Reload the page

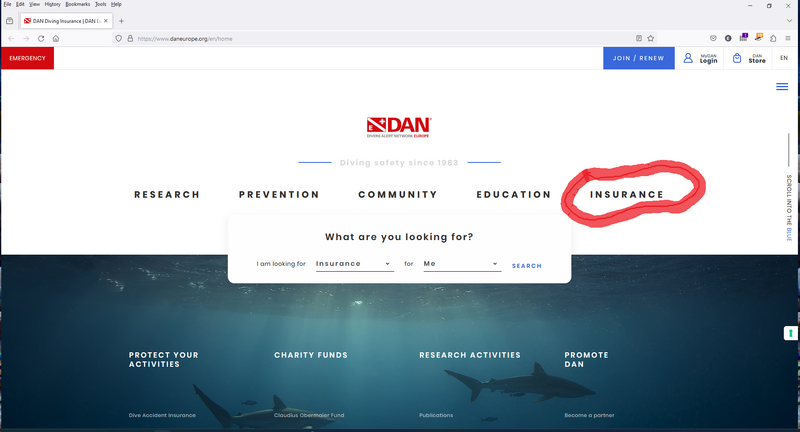click(41, 38)
